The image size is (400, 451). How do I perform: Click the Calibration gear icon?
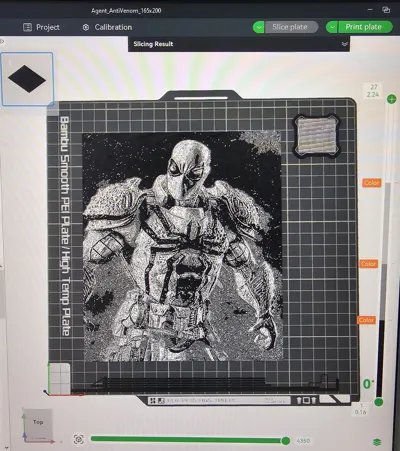pyautogui.click(x=86, y=27)
